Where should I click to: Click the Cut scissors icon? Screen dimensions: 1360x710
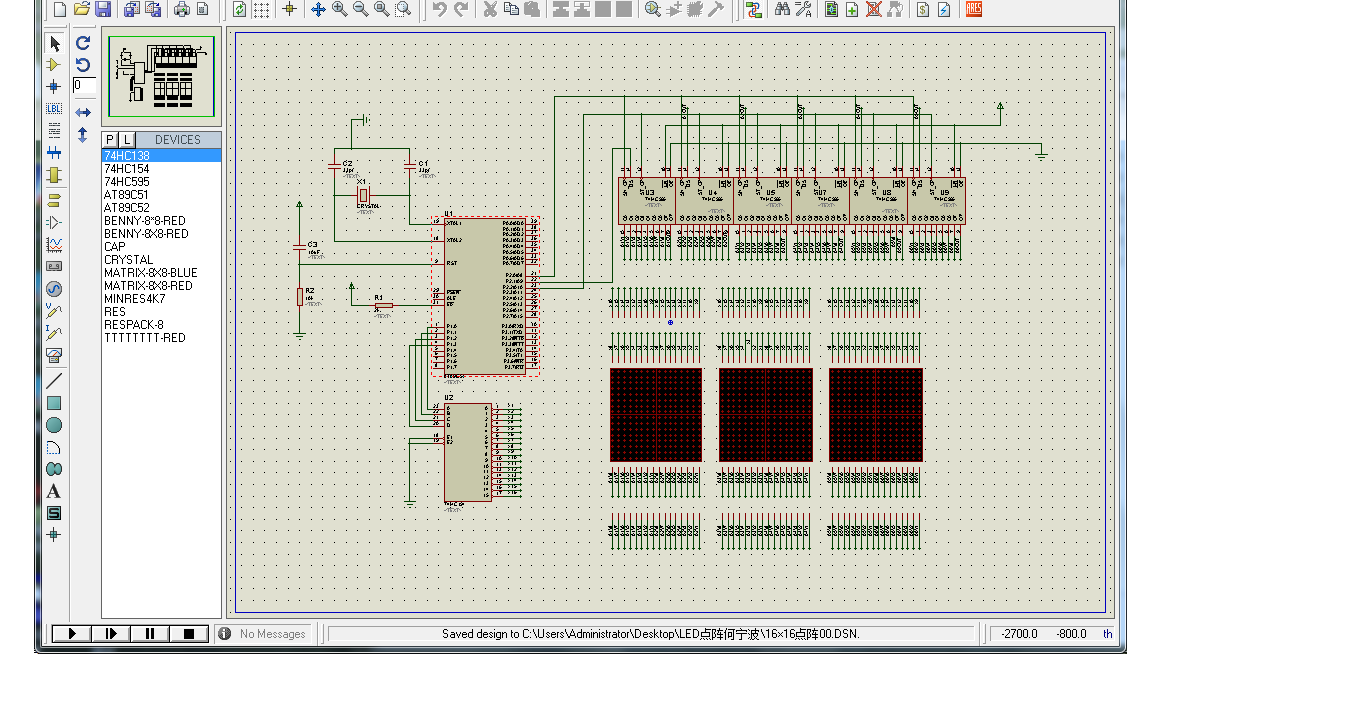(x=490, y=9)
